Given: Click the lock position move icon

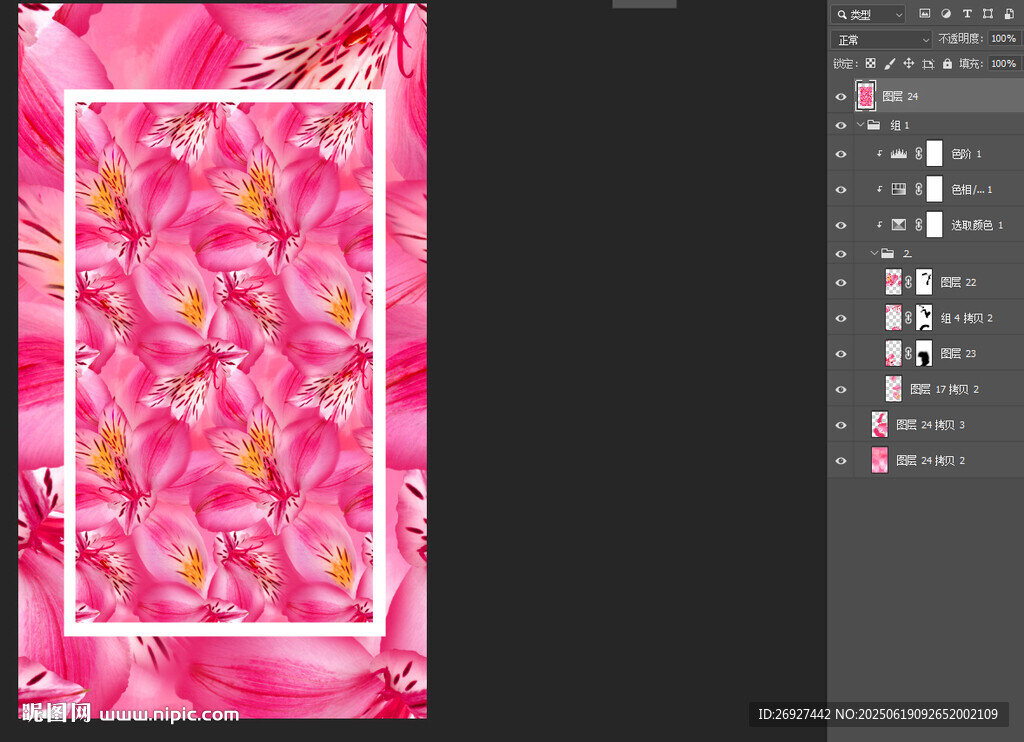Looking at the screenshot, I should click(x=908, y=63).
